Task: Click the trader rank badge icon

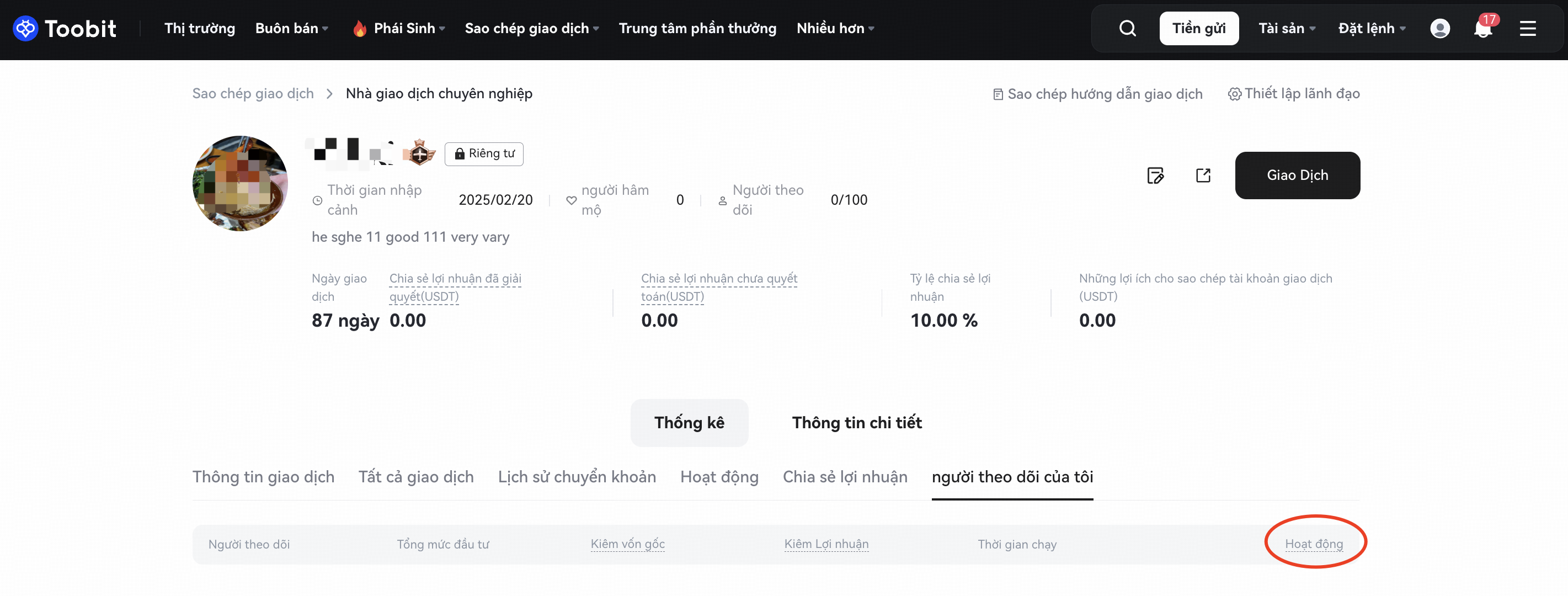Action: pos(419,153)
